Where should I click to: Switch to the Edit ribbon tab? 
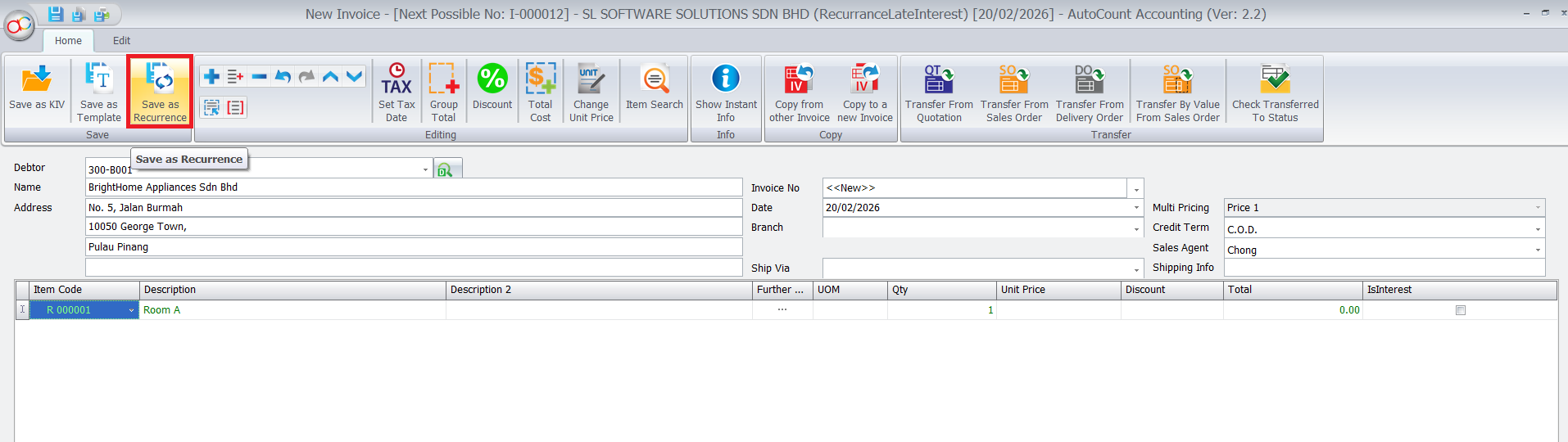tap(121, 40)
